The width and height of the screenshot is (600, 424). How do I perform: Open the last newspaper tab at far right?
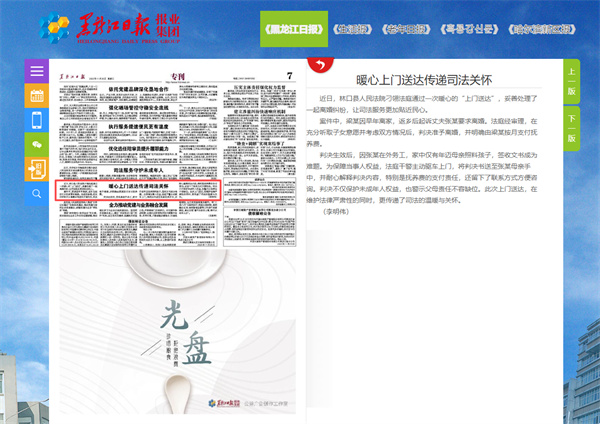[549, 28]
